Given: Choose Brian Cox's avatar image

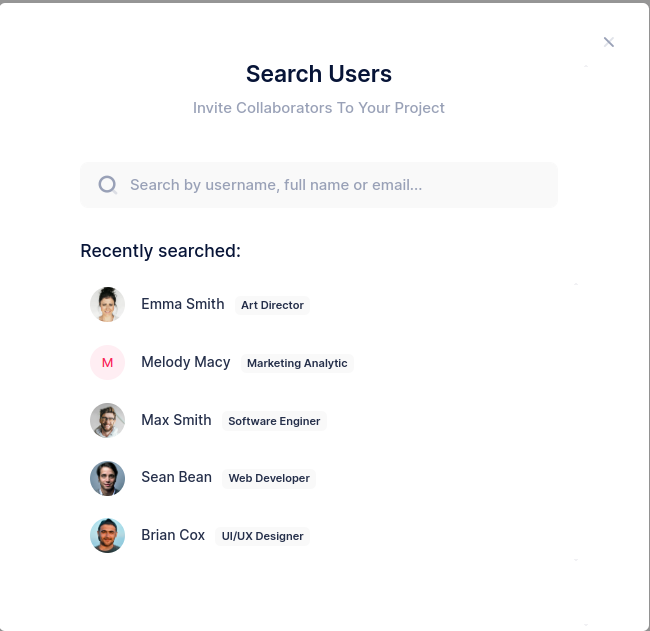Looking at the screenshot, I should pyautogui.click(x=107, y=536).
